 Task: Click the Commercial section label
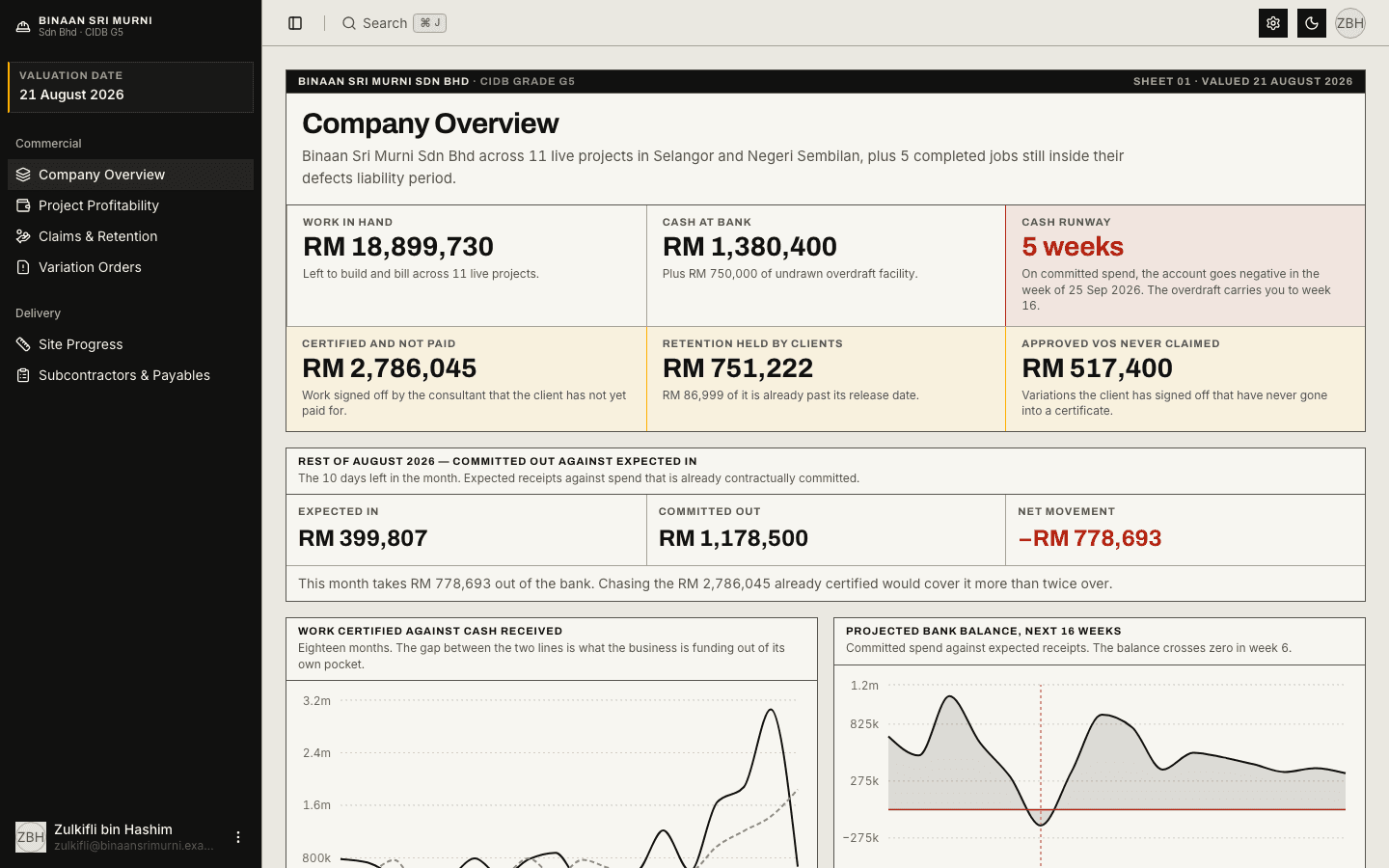pos(48,144)
